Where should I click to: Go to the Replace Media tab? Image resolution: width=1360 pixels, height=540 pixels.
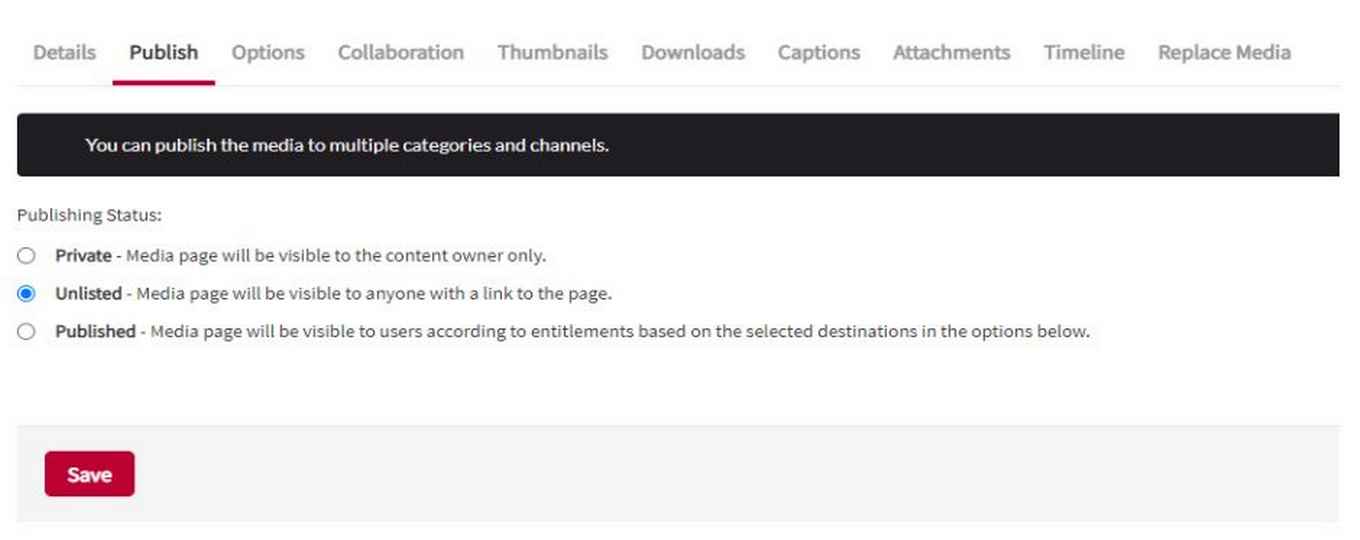1224,53
